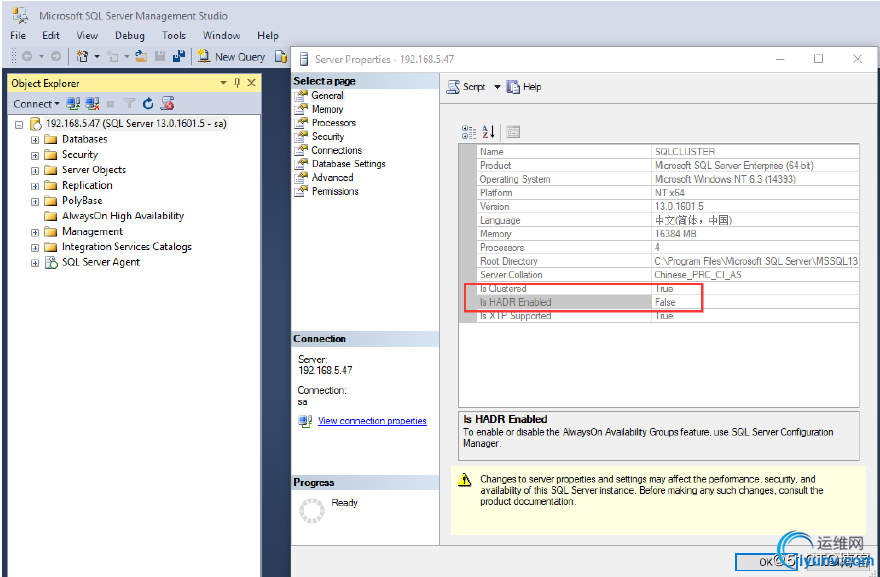Expand the Security node in Object Explorer
This screenshot has width=880, height=577.
(35, 155)
